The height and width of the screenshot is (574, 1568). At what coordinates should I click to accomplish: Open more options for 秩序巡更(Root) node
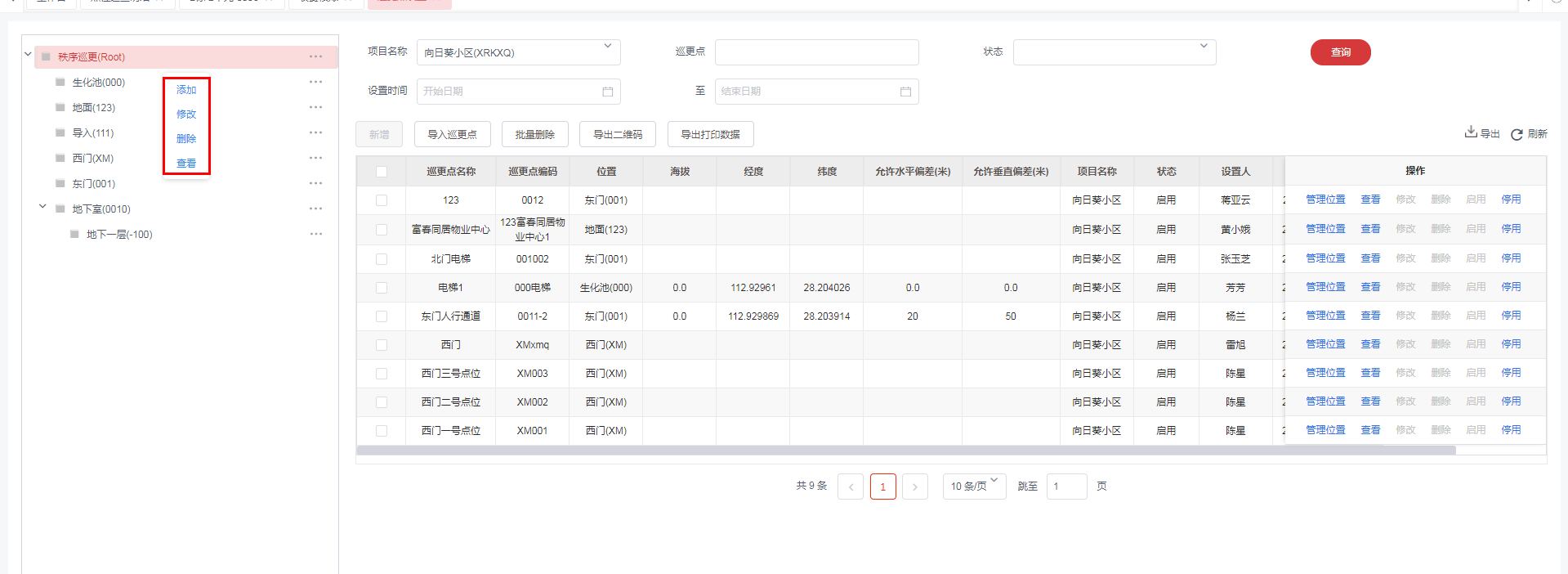point(315,56)
